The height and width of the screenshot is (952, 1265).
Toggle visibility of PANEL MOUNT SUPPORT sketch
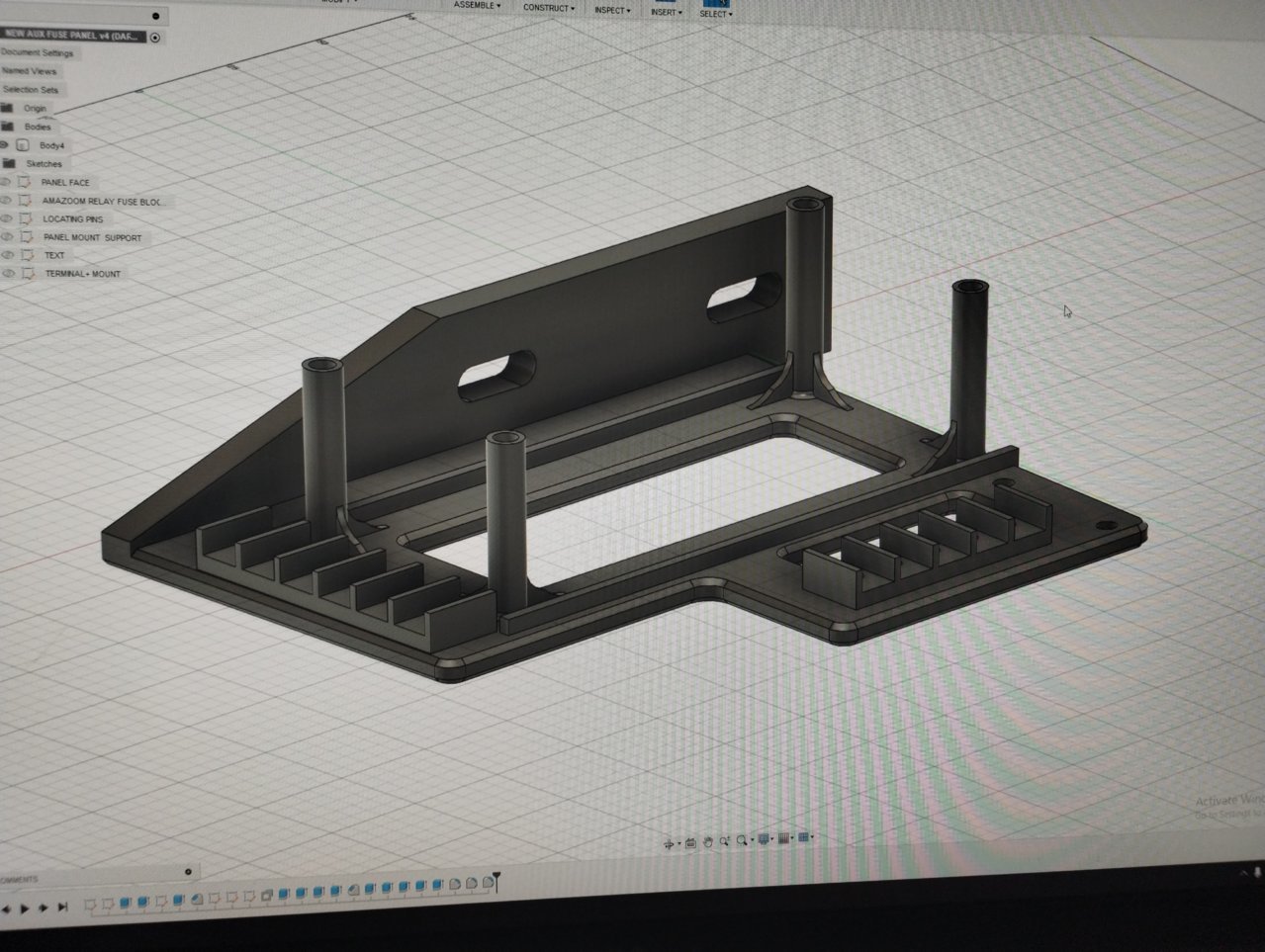pyautogui.click(x=8, y=237)
